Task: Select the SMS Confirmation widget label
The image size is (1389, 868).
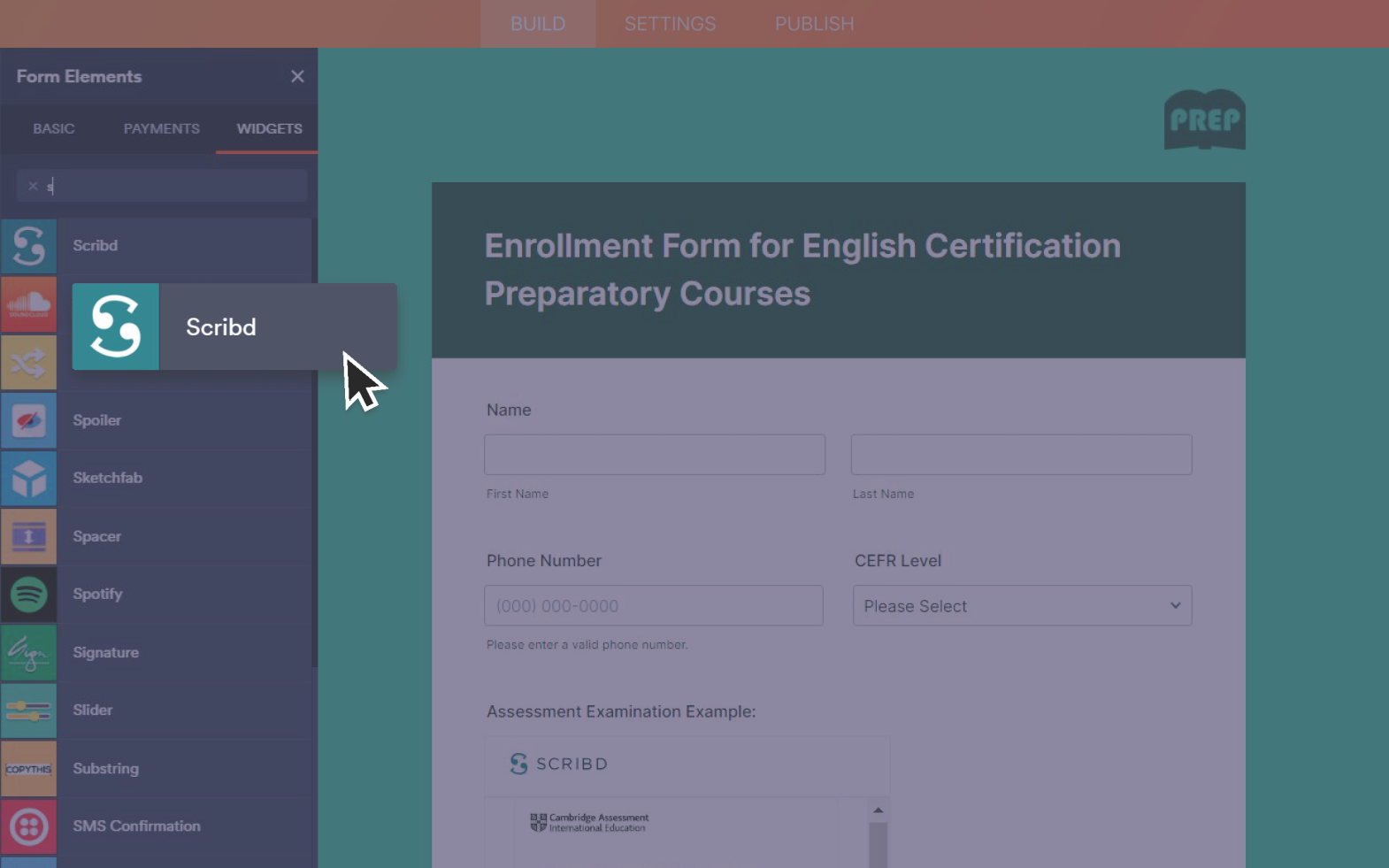Action: click(137, 826)
